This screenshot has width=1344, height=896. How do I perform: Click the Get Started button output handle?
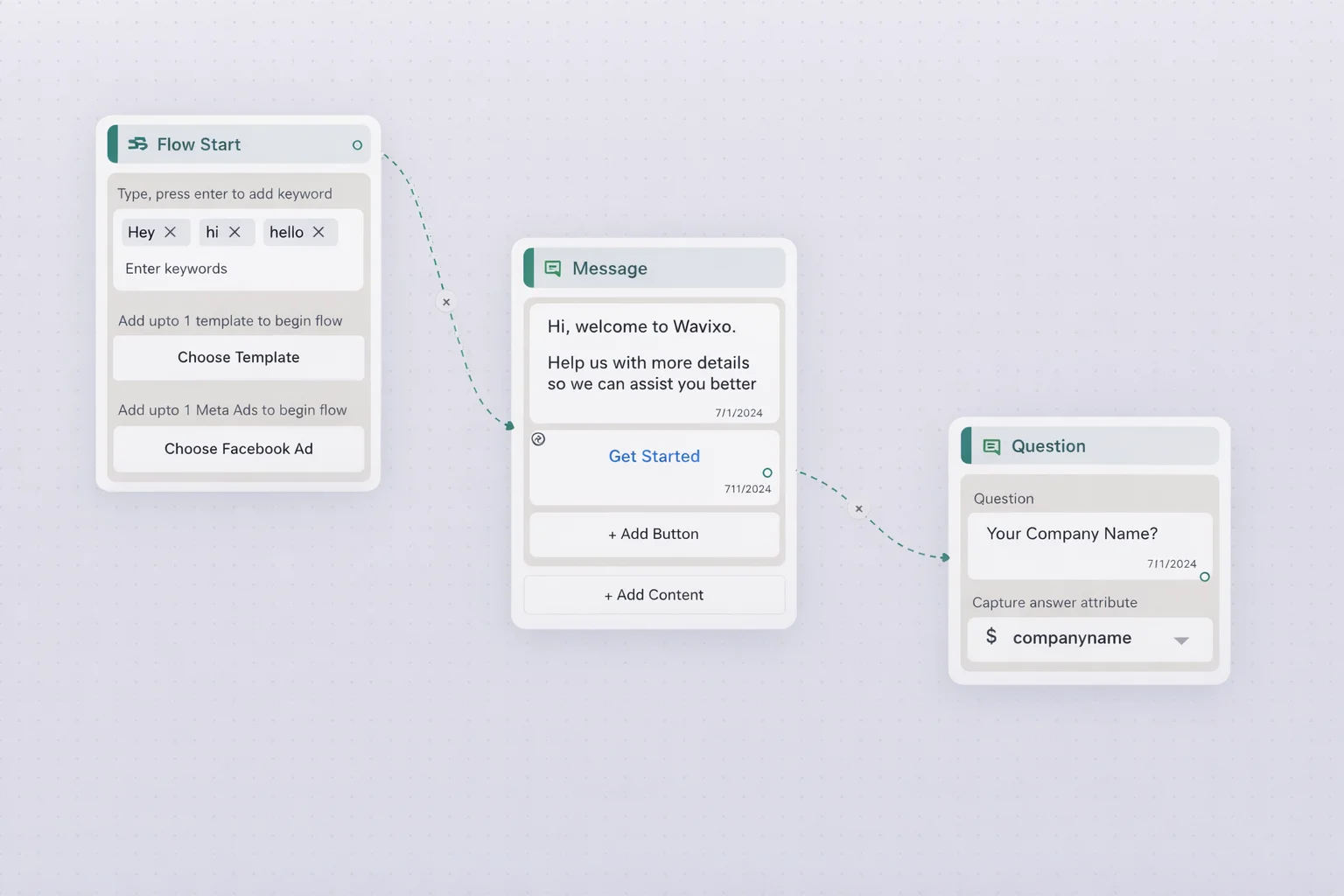[x=767, y=472]
